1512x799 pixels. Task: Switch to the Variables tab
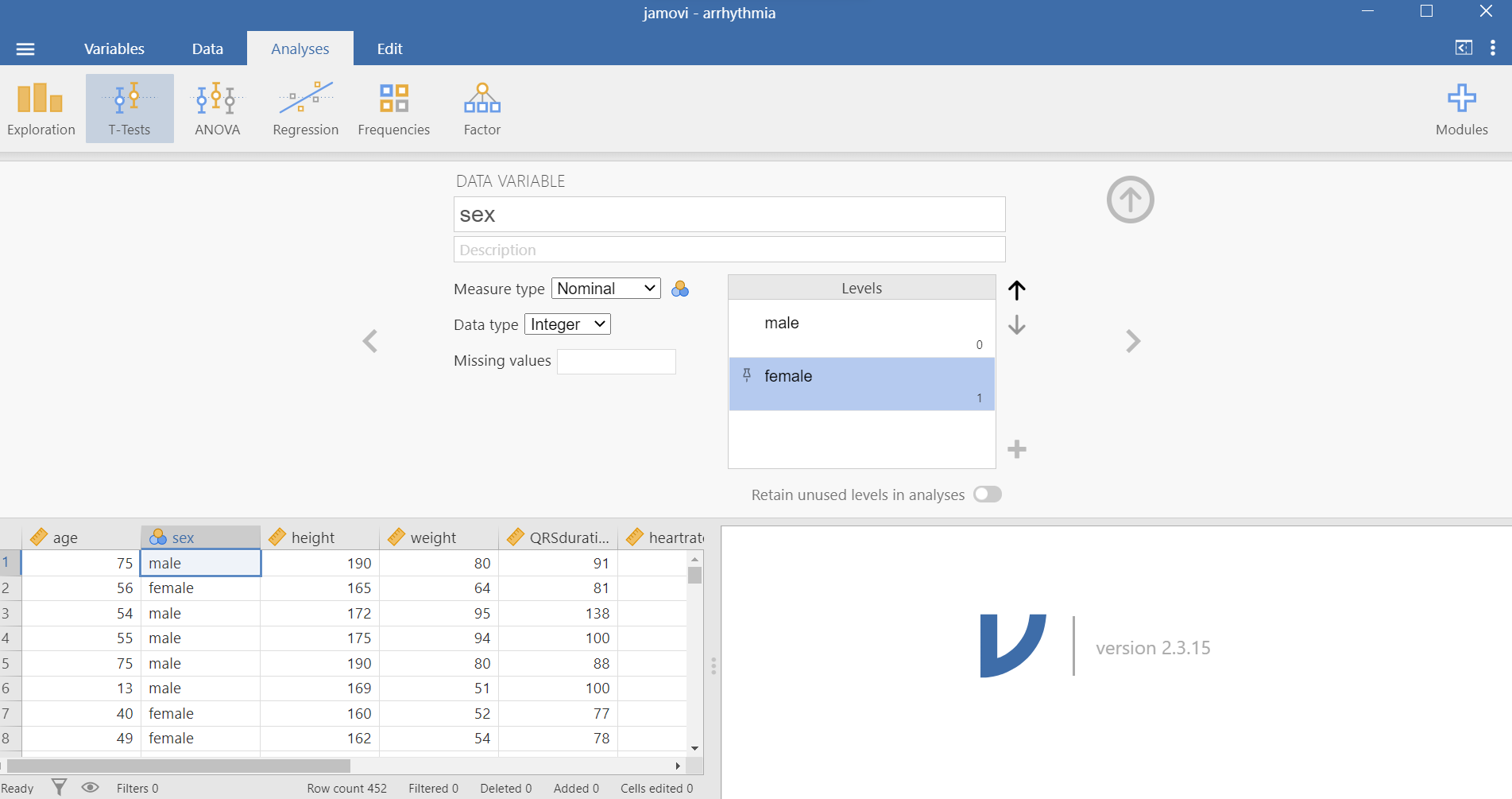114,48
